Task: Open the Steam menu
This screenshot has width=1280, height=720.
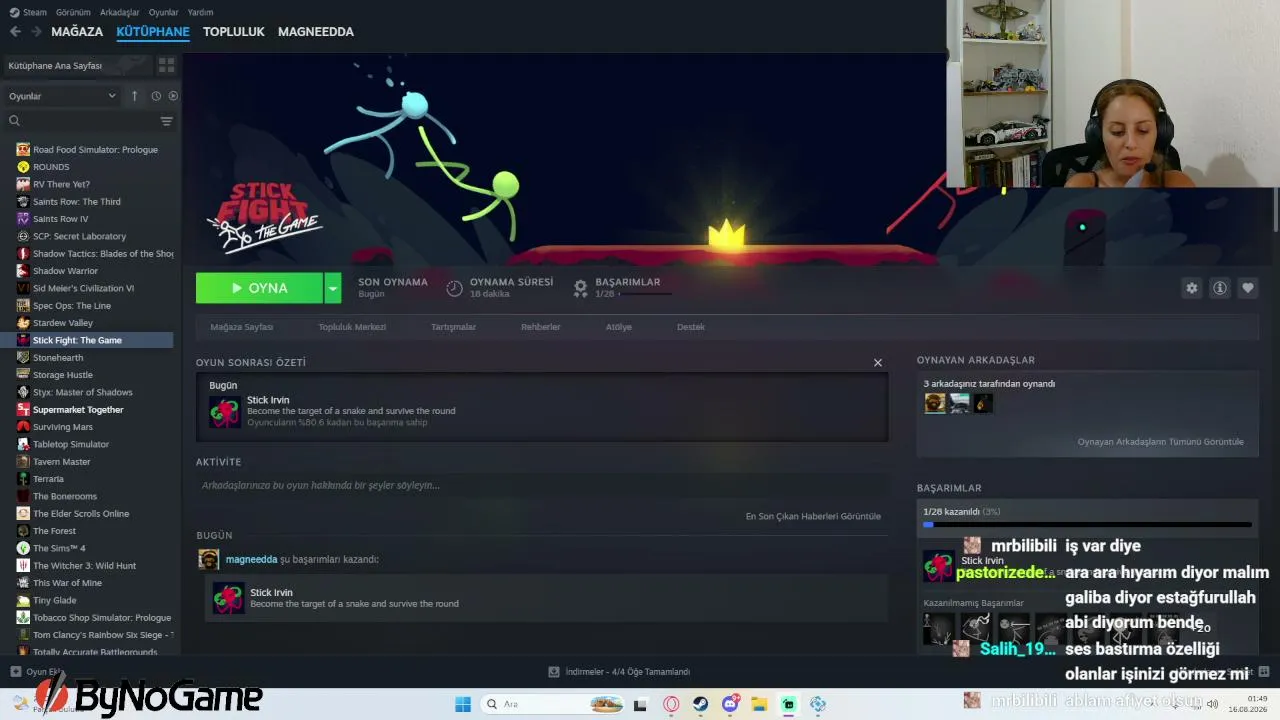Action: click(28, 12)
